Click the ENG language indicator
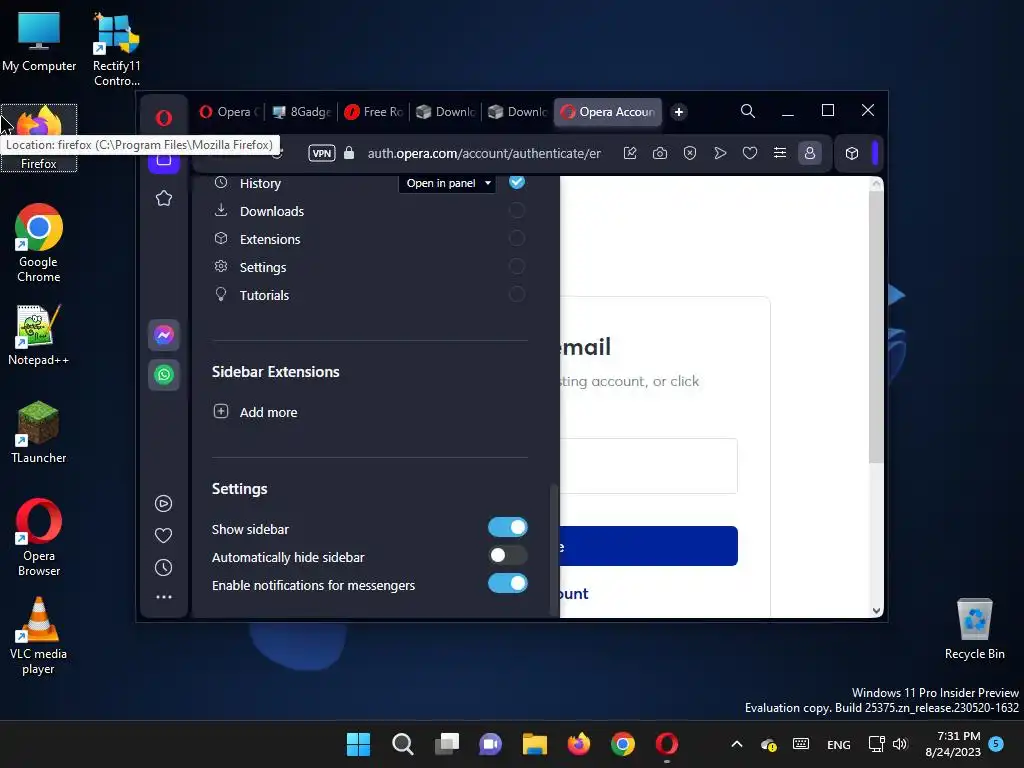 coord(839,744)
